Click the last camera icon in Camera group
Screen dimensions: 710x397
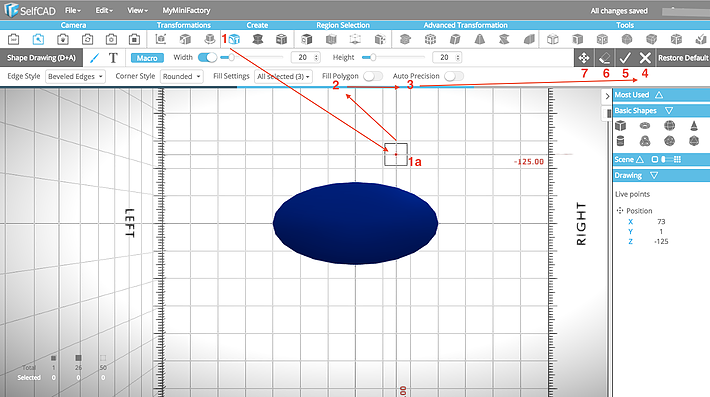coord(134,40)
